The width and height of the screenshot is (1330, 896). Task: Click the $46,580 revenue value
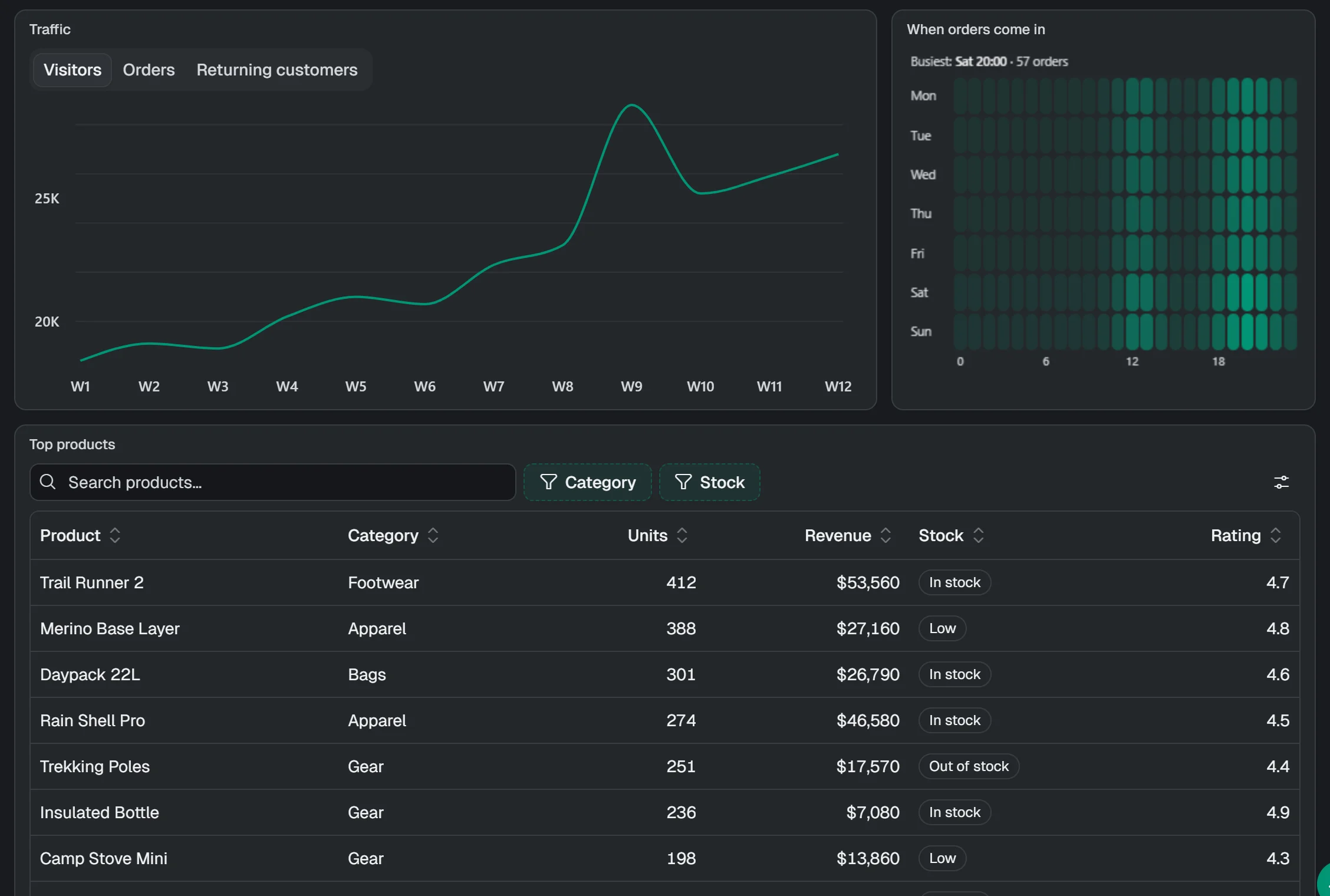tap(868, 720)
